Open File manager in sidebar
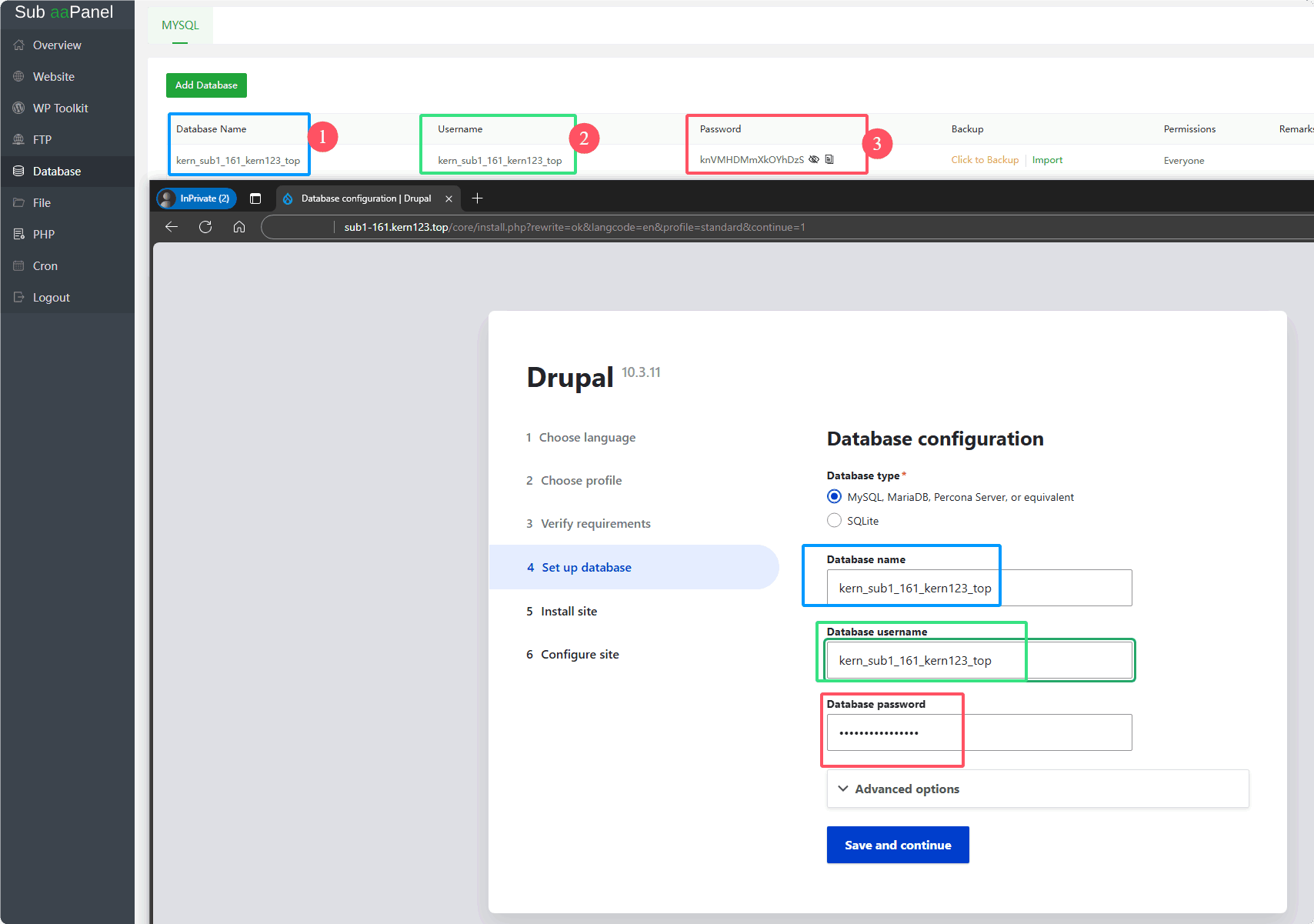 pos(67,203)
